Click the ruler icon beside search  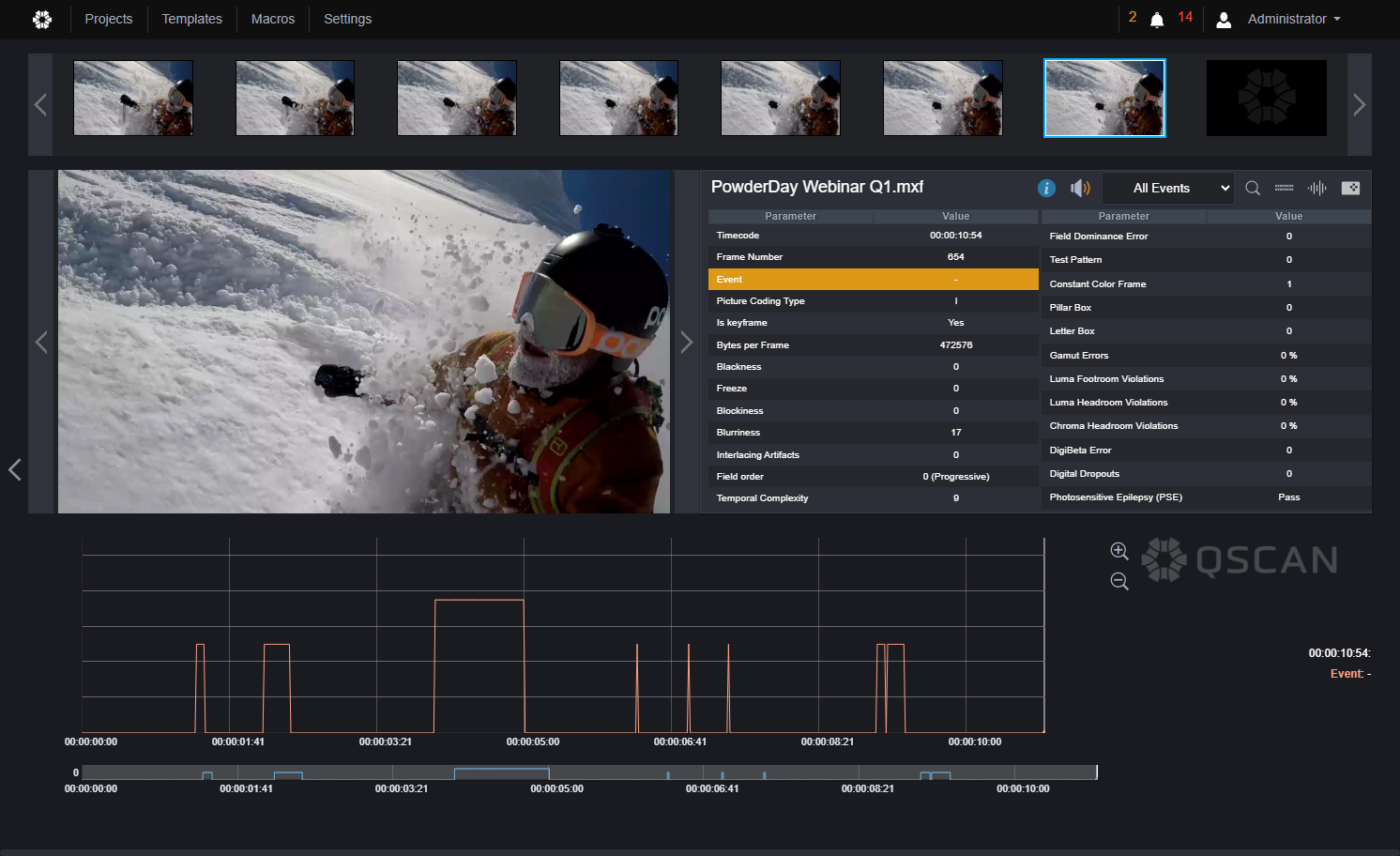(1284, 188)
